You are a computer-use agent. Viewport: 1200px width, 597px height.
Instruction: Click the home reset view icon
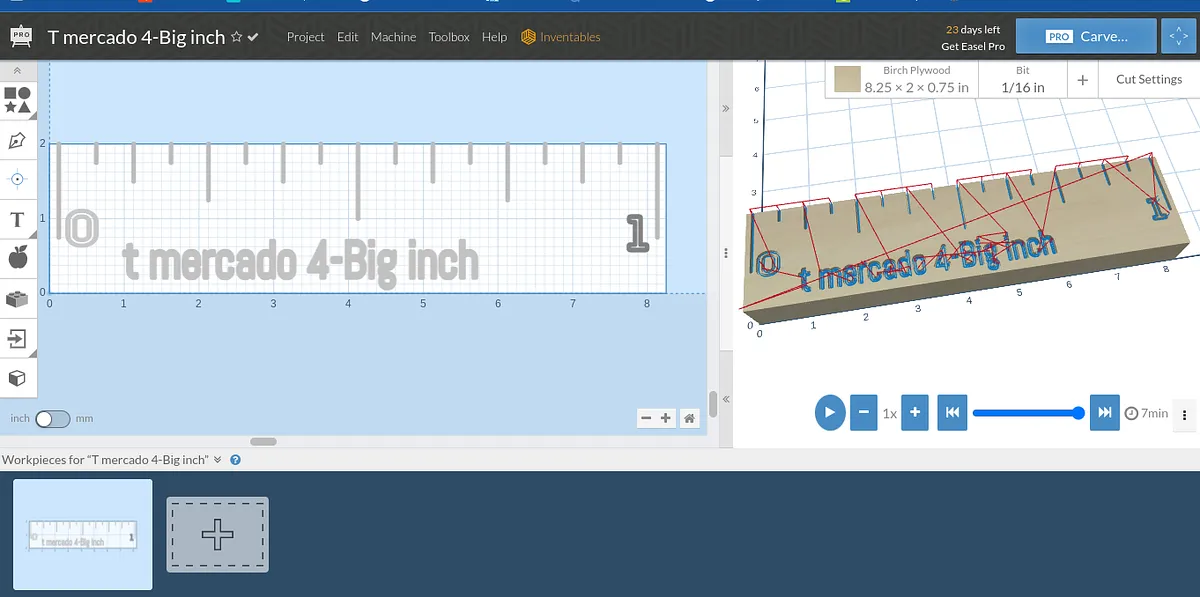point(689,418)
